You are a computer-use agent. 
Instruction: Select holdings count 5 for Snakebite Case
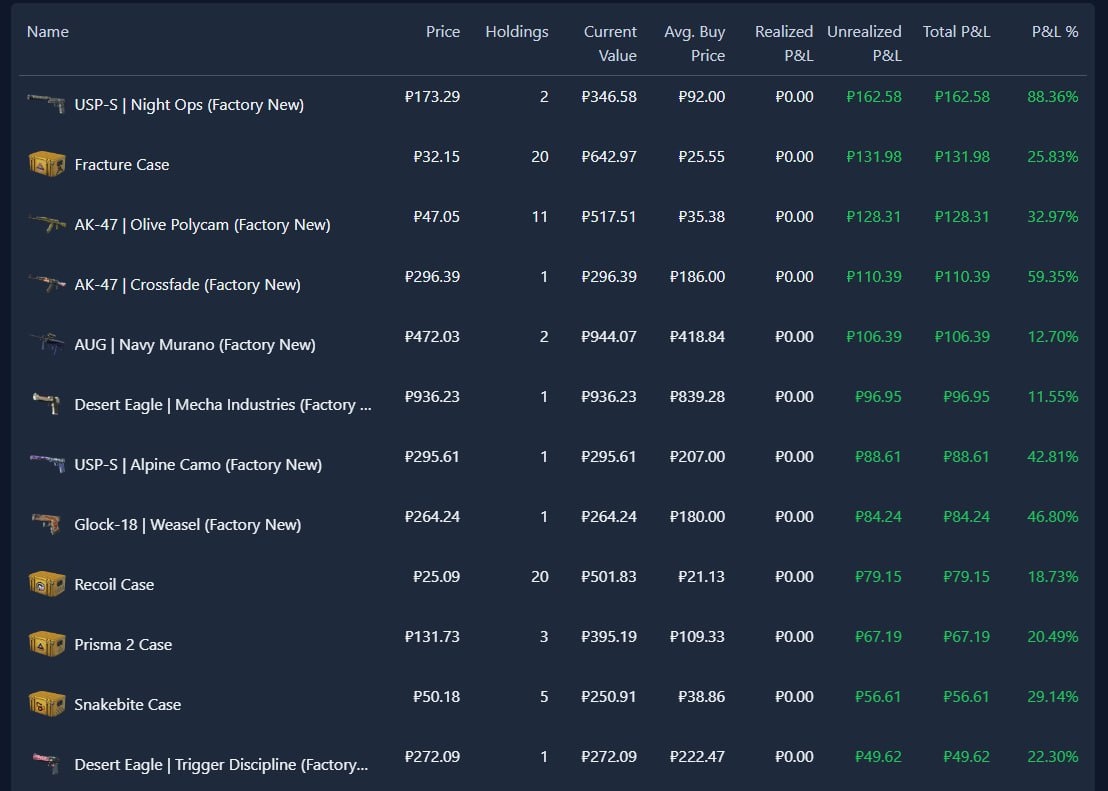(544, 698)
